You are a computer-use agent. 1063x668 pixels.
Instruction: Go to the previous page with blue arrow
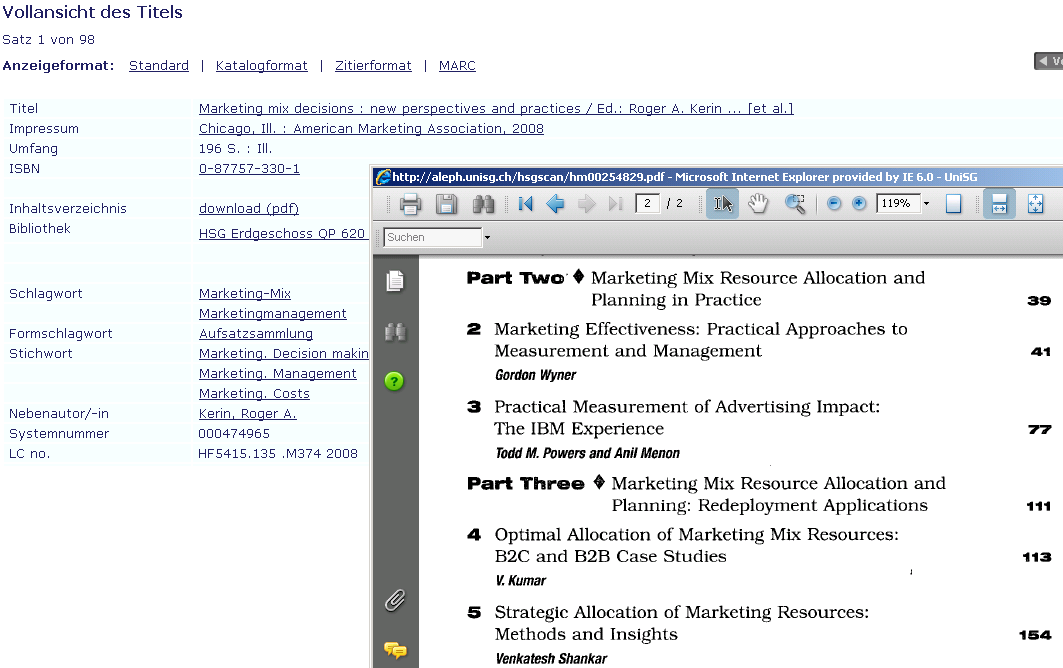[555, 203]
